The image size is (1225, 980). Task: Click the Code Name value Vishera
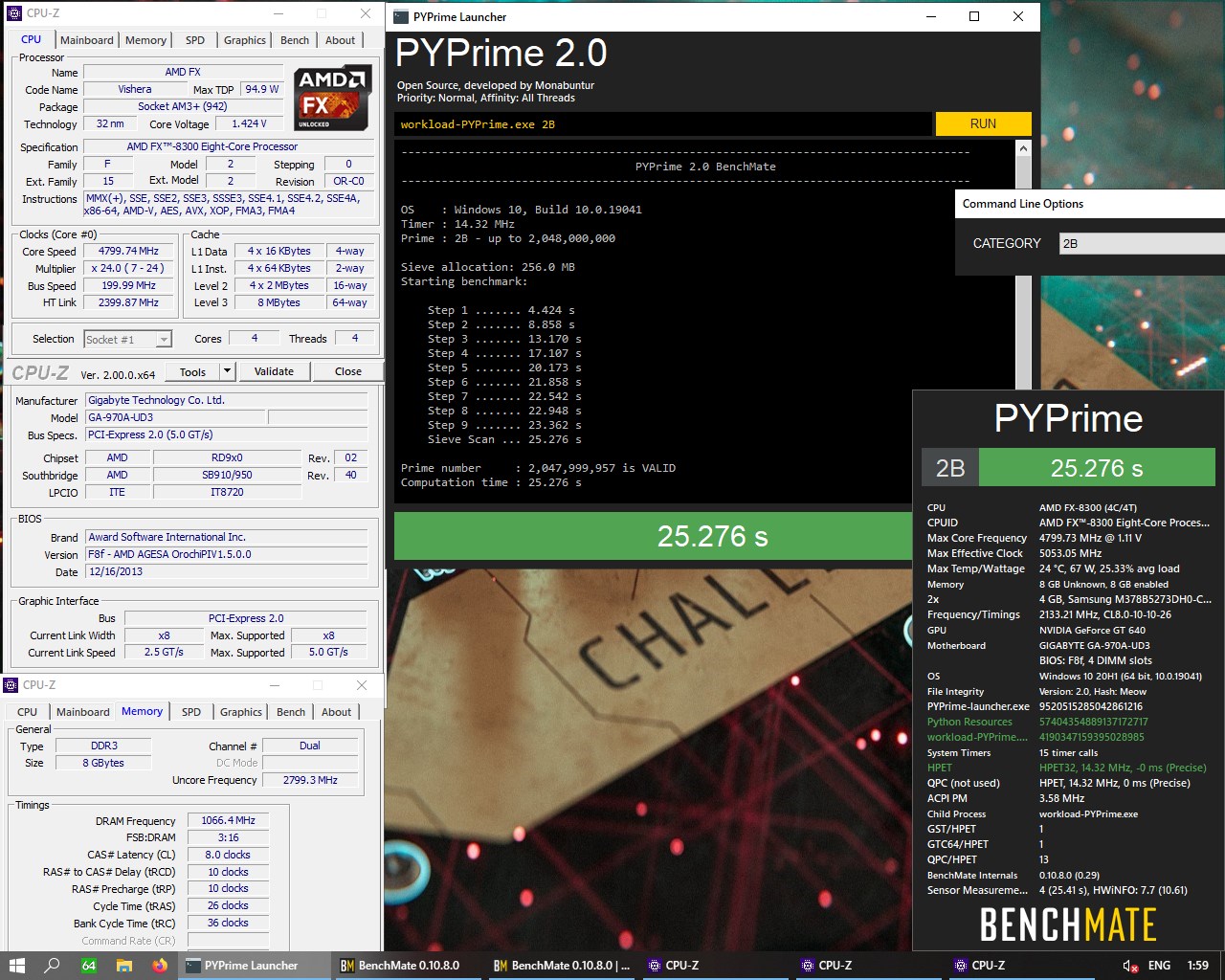coord(135,89)
